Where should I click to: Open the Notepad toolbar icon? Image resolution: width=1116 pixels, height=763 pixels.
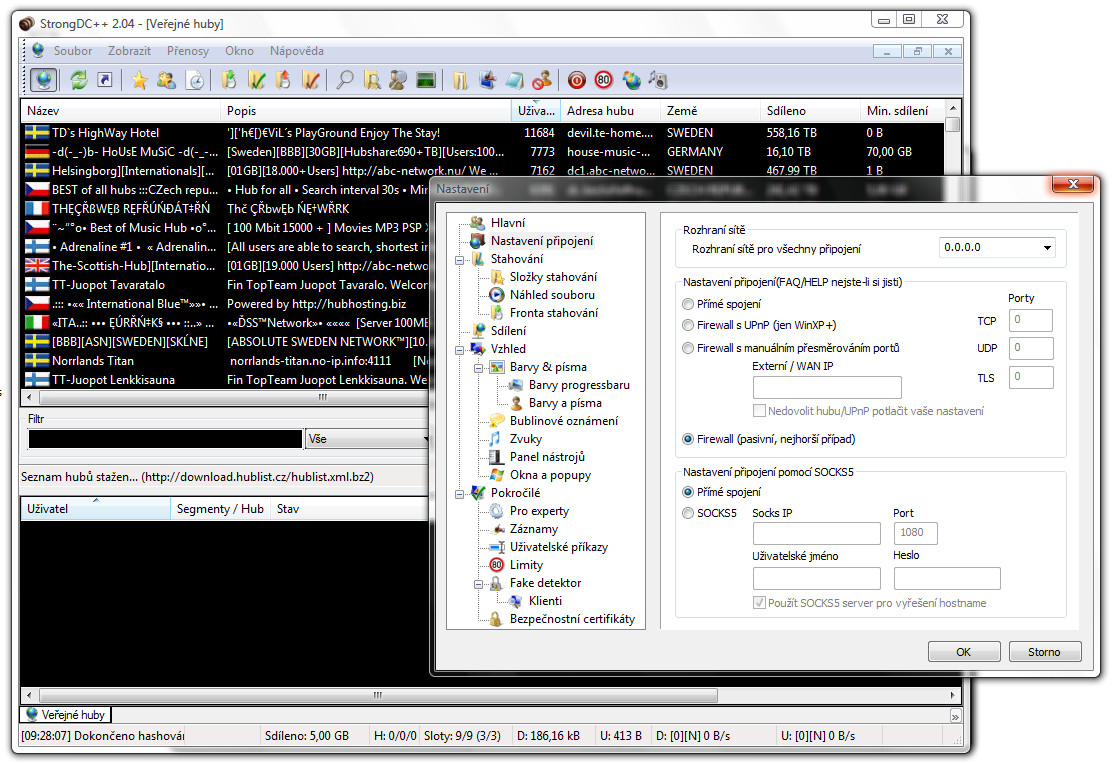515,80
